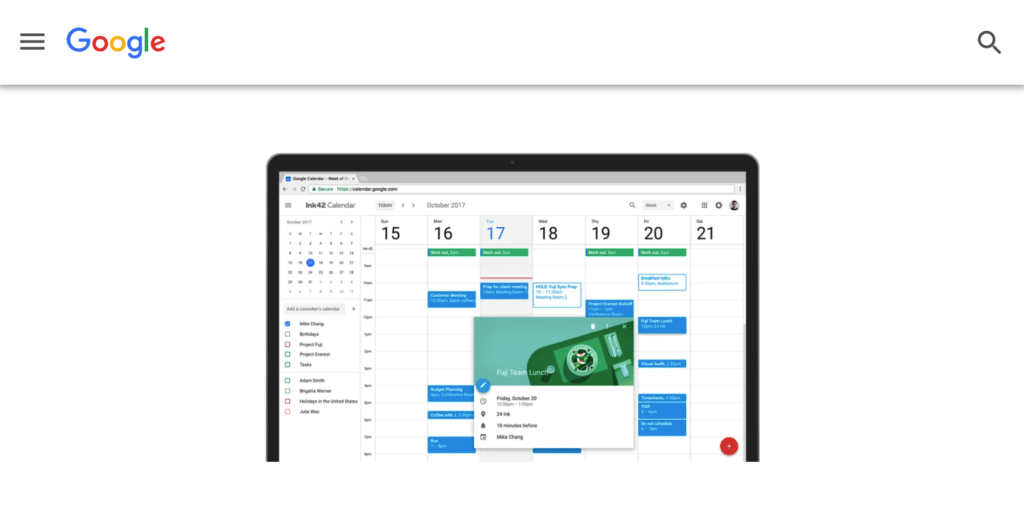Enable the Birthdays calendar checkbox
Image resolution: width=1024 pixels, height=519 pixels.
tap(287, 334)
